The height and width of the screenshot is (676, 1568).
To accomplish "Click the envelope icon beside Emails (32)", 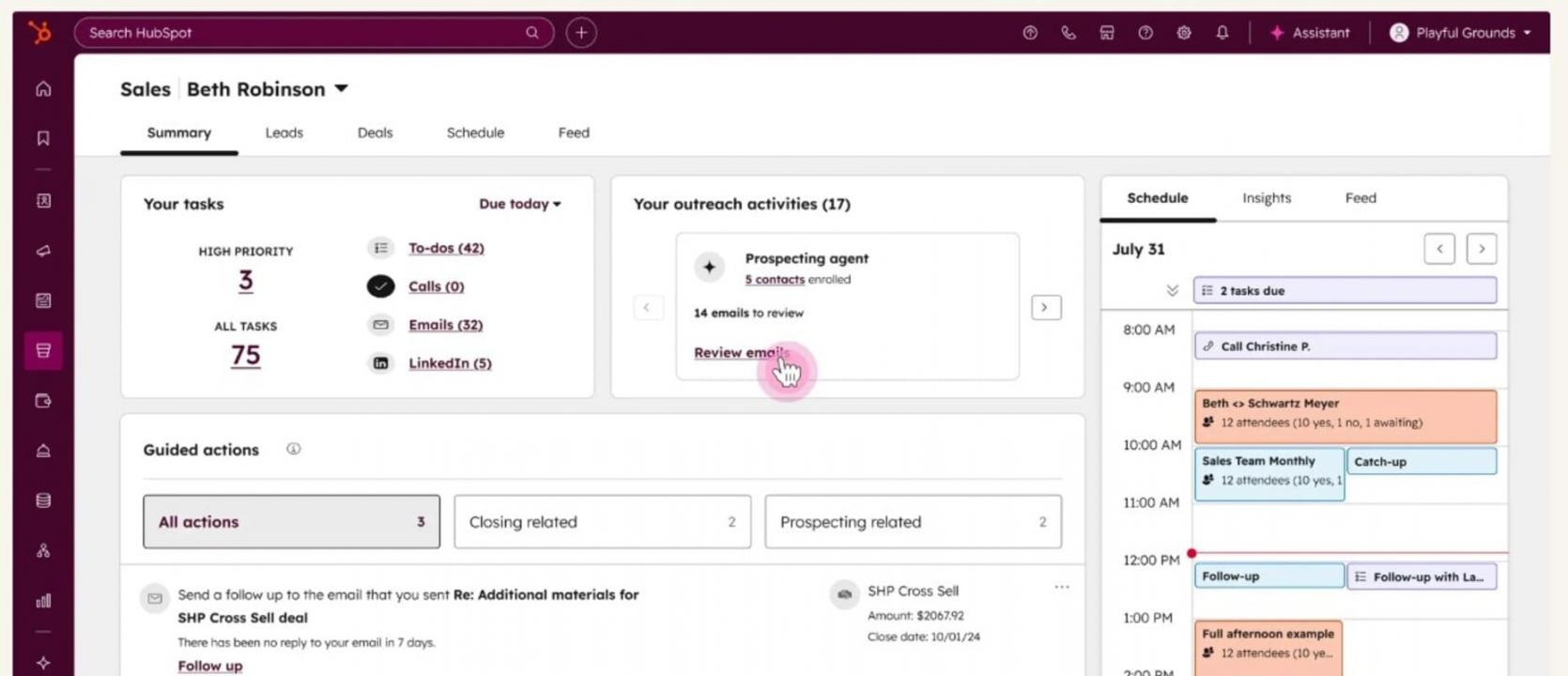I will pos(380,325).
